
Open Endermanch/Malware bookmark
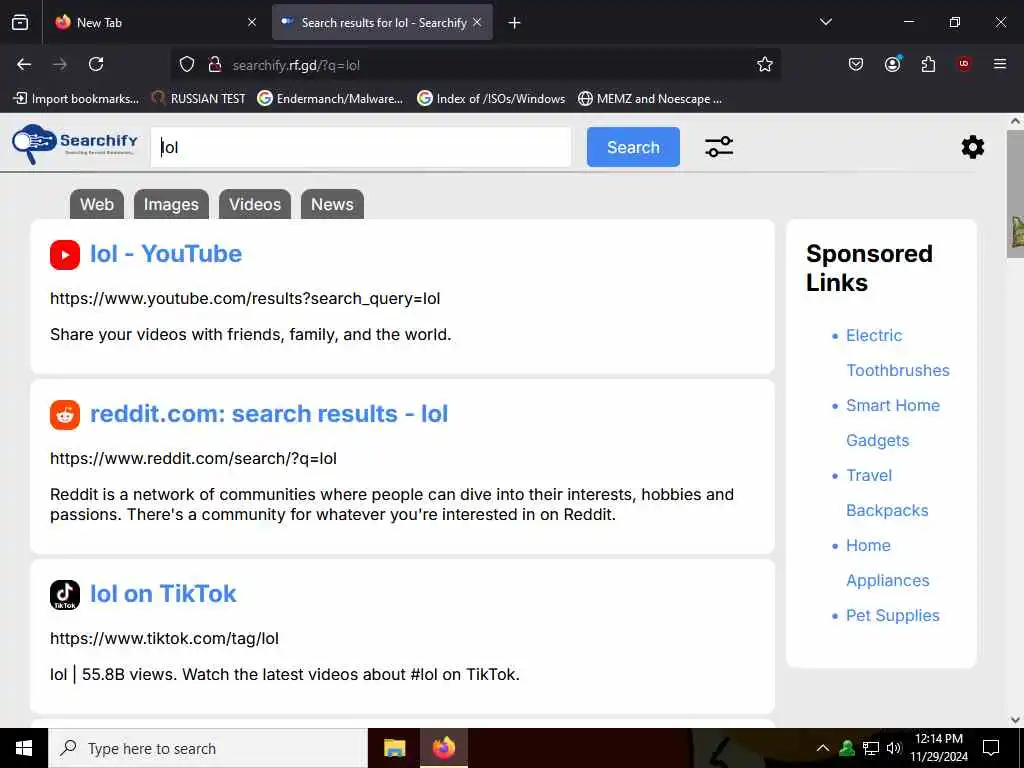point(330,99)
